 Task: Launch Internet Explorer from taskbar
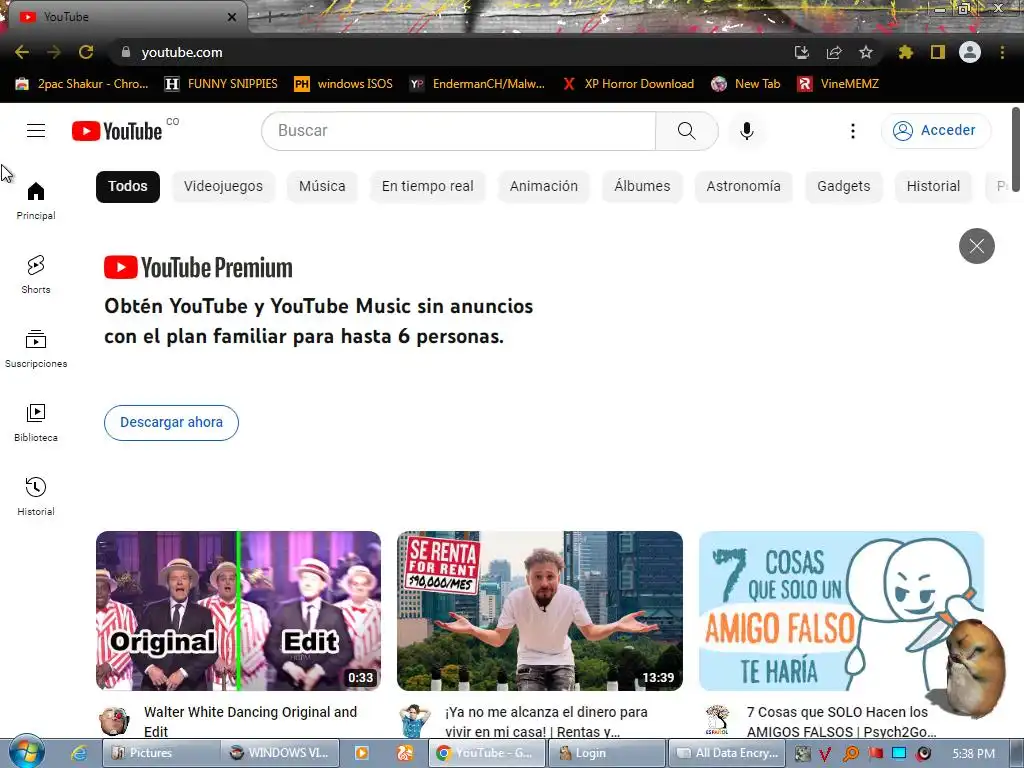[79, 753]
